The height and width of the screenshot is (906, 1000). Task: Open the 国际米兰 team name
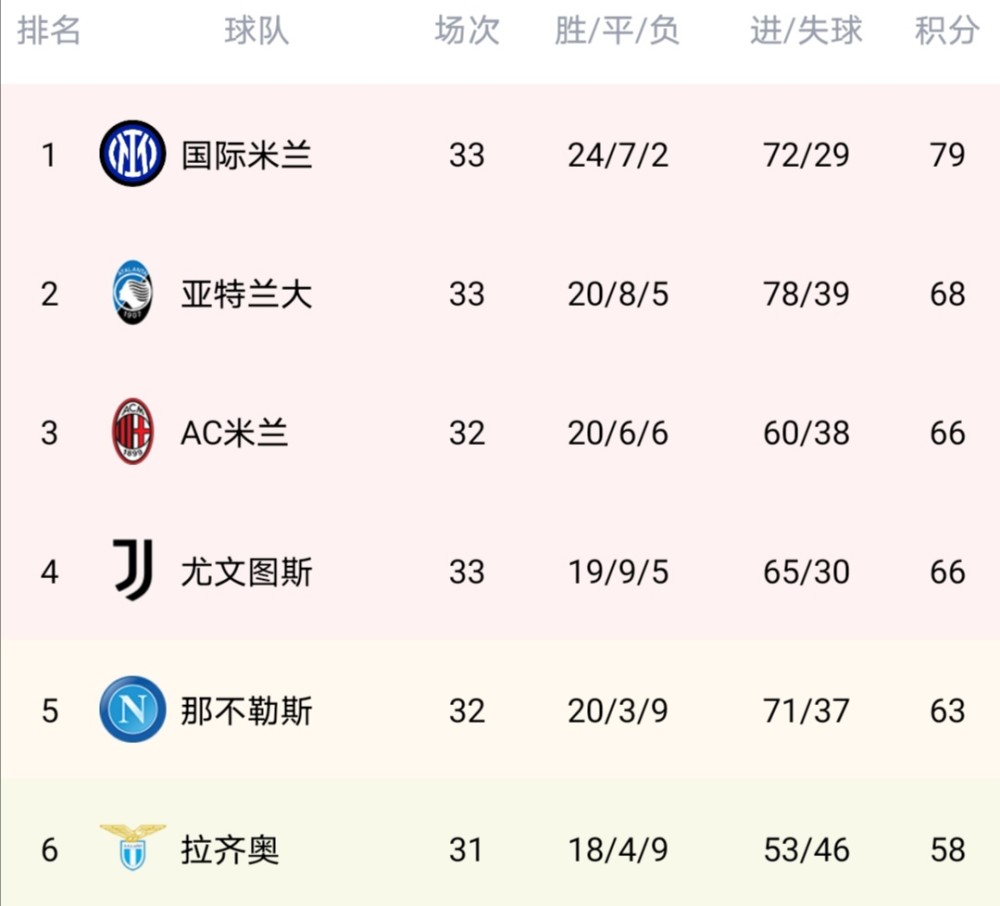[247, 155]
